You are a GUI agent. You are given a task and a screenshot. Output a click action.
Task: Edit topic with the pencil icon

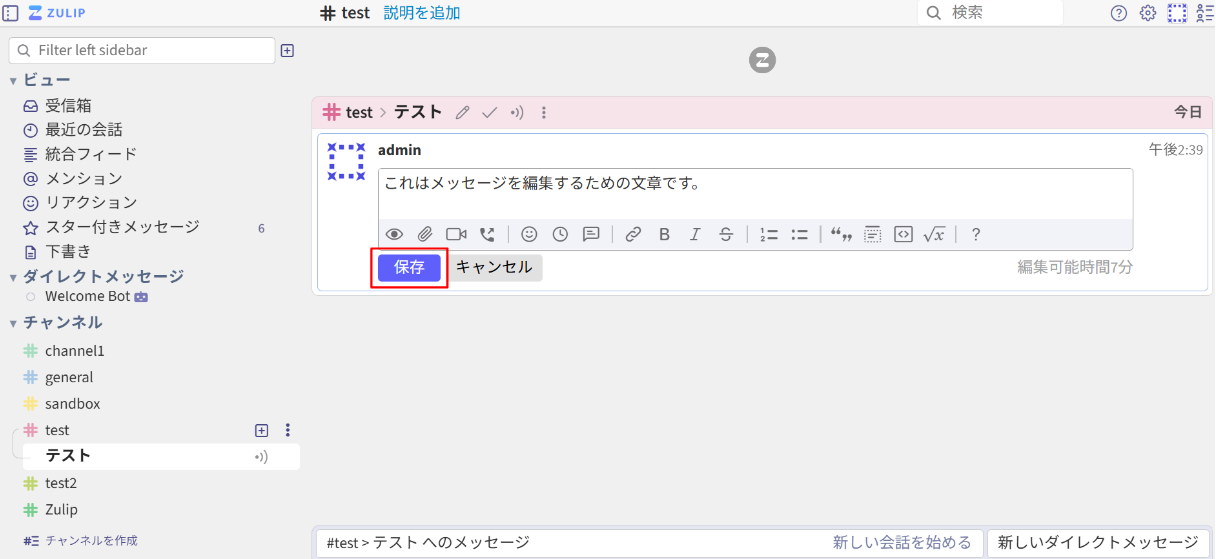pyautogui.click(x=462, y=113)
